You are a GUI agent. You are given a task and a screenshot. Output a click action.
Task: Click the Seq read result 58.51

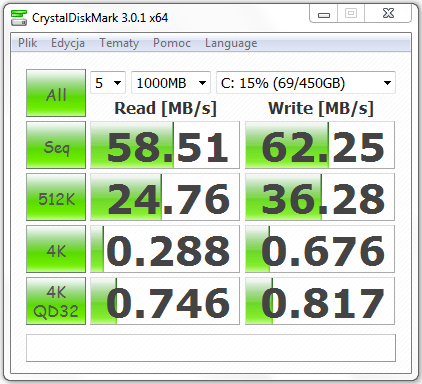pos(165,145)
